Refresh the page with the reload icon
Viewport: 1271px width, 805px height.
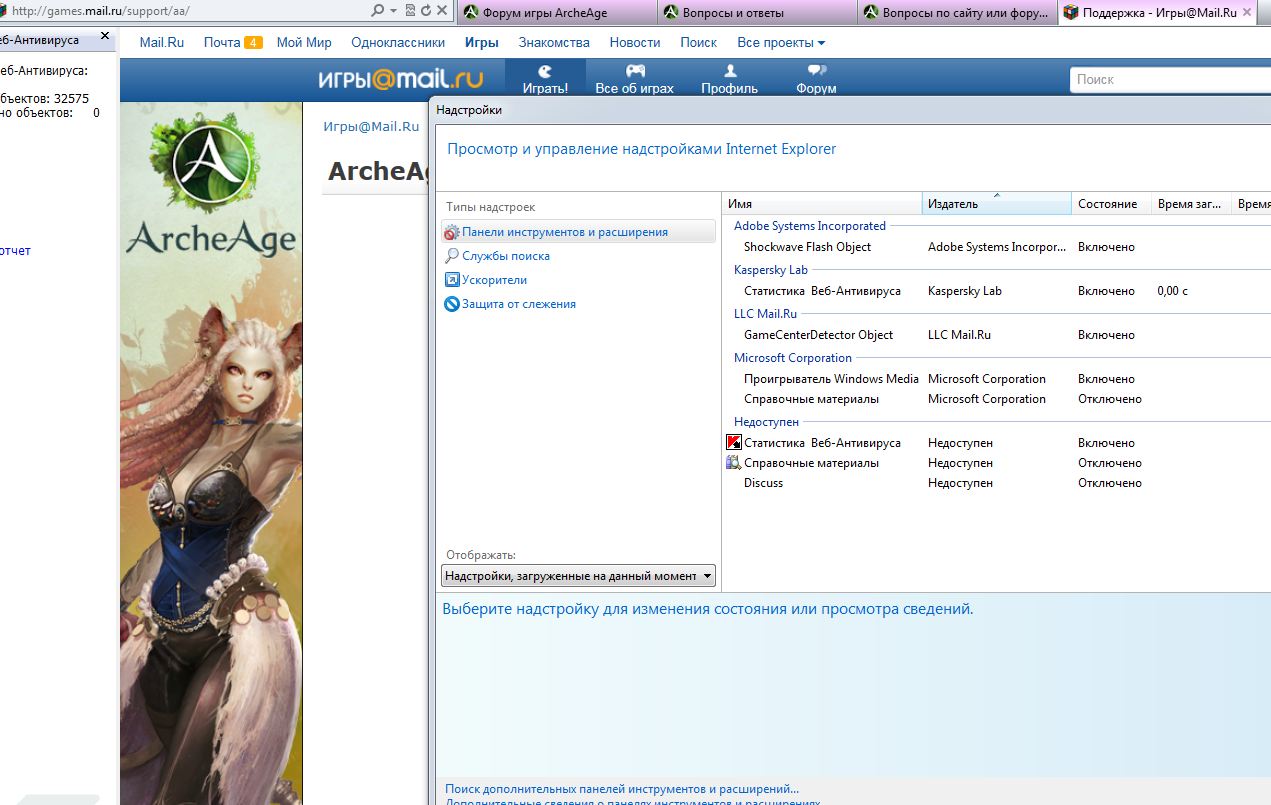point(426,11)
